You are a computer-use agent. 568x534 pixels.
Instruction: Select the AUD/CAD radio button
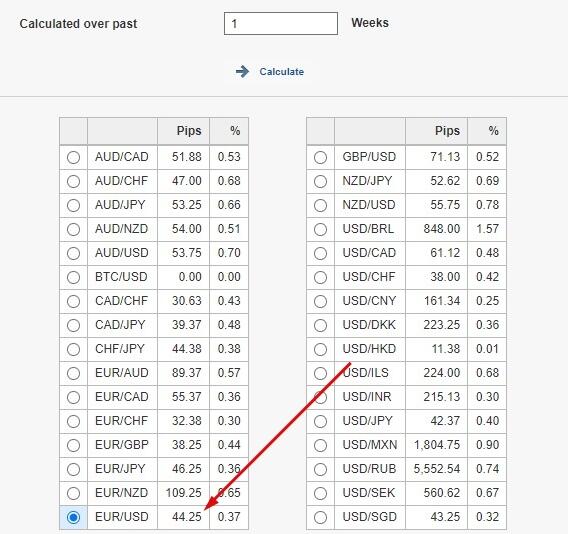74,158
